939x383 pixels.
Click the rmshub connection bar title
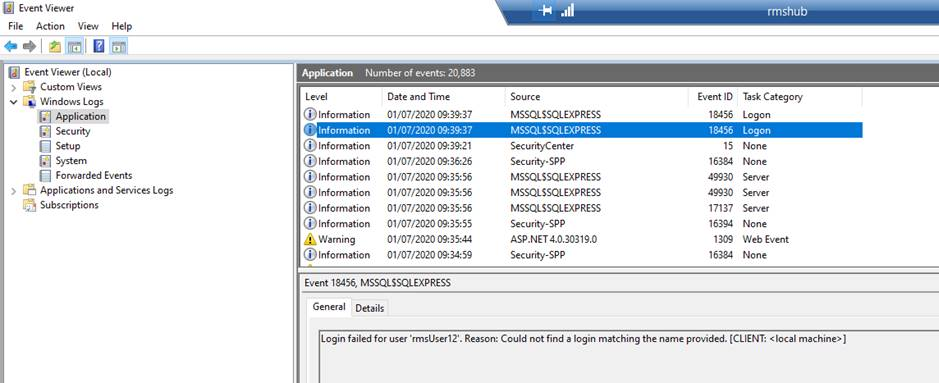point(787,11)
